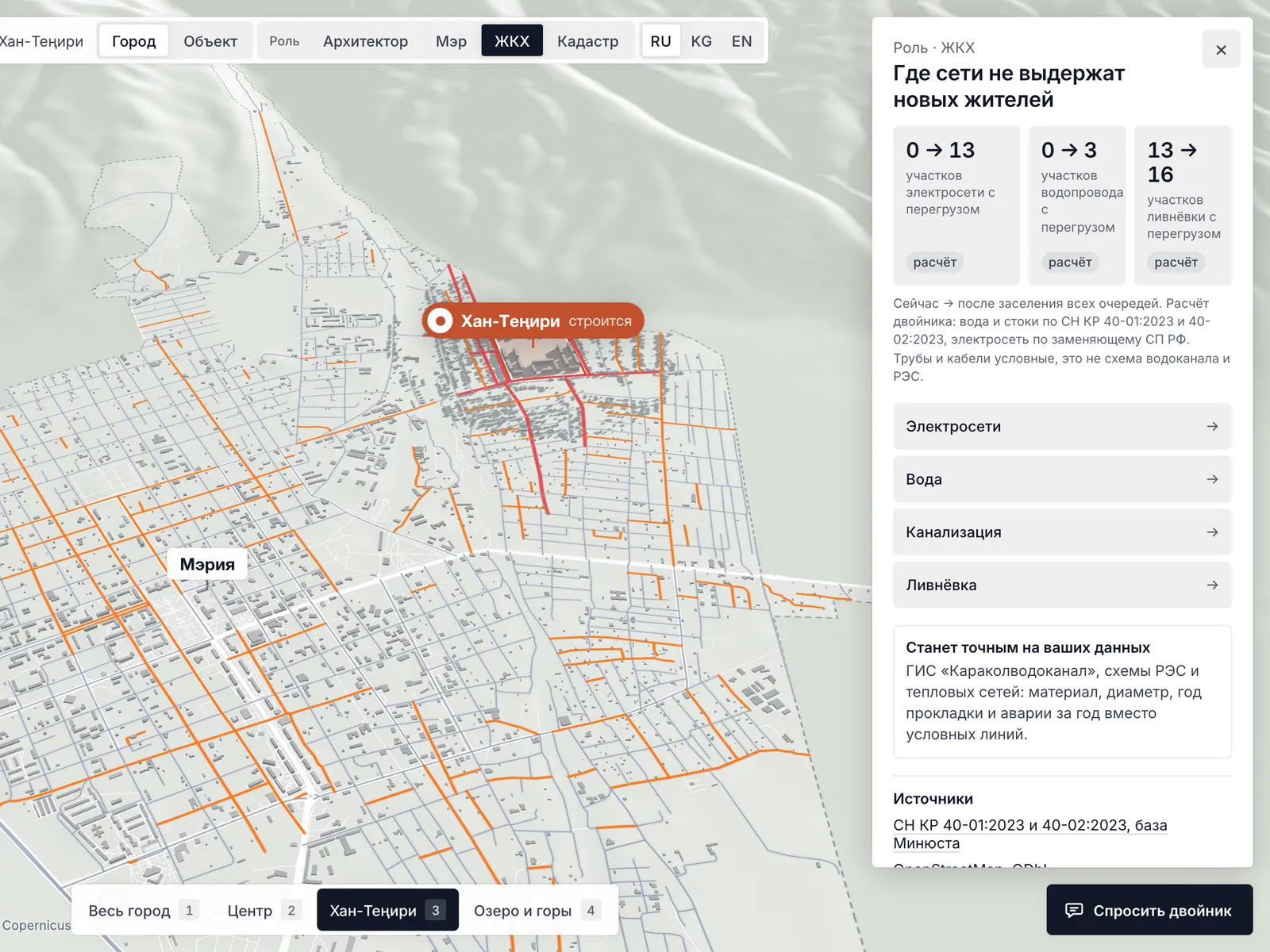Click the Хан-Теңири map marker pin
Screen dimensions: 1270x952
(x=440, y=321)
